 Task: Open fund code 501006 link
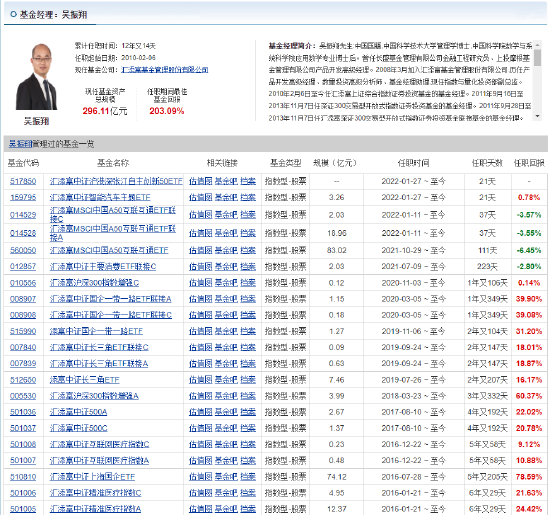[x=23, y=493]
